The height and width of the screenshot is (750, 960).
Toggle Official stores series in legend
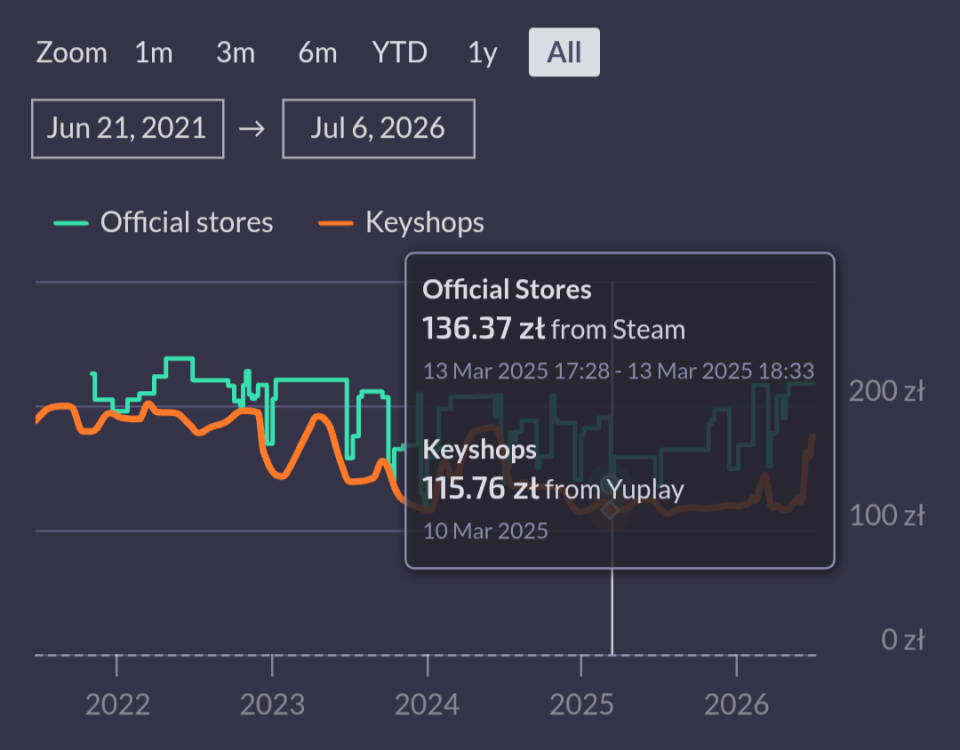(186, 222)
